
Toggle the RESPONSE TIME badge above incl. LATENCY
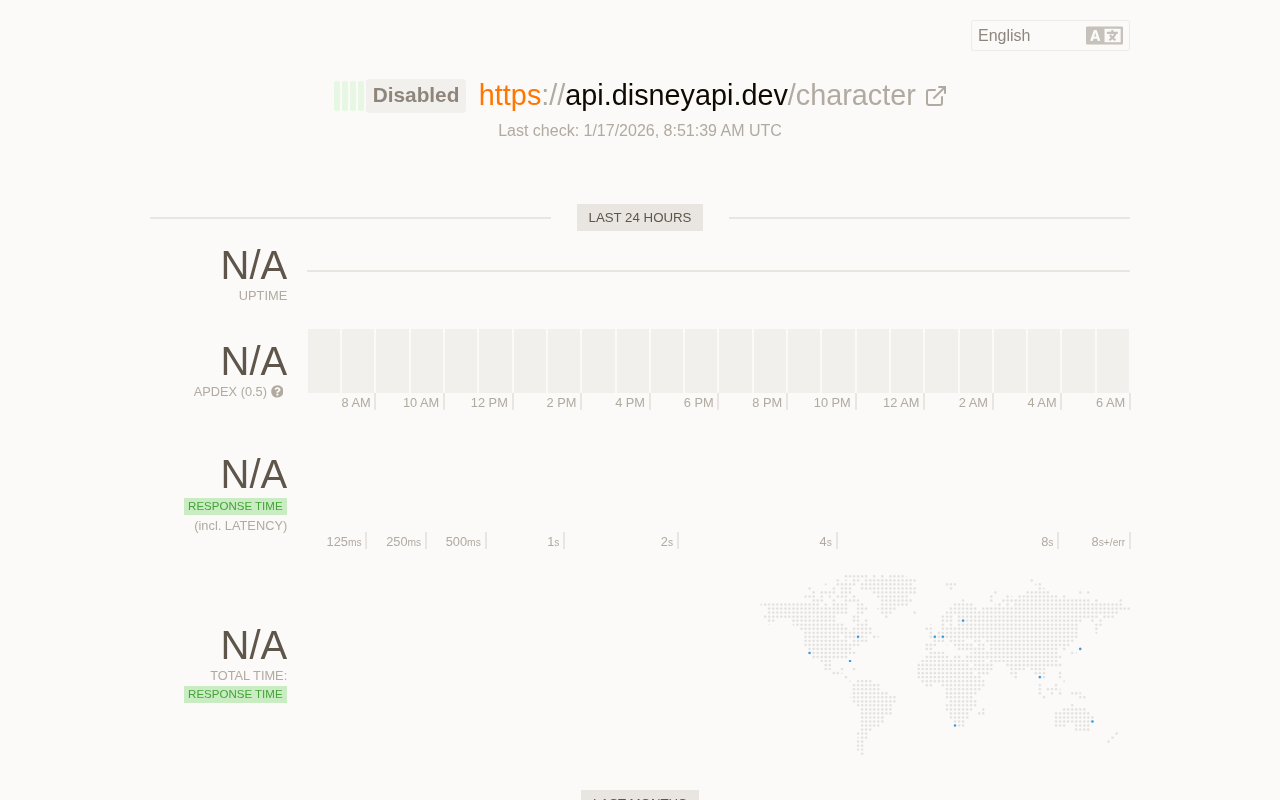[236, 506]
